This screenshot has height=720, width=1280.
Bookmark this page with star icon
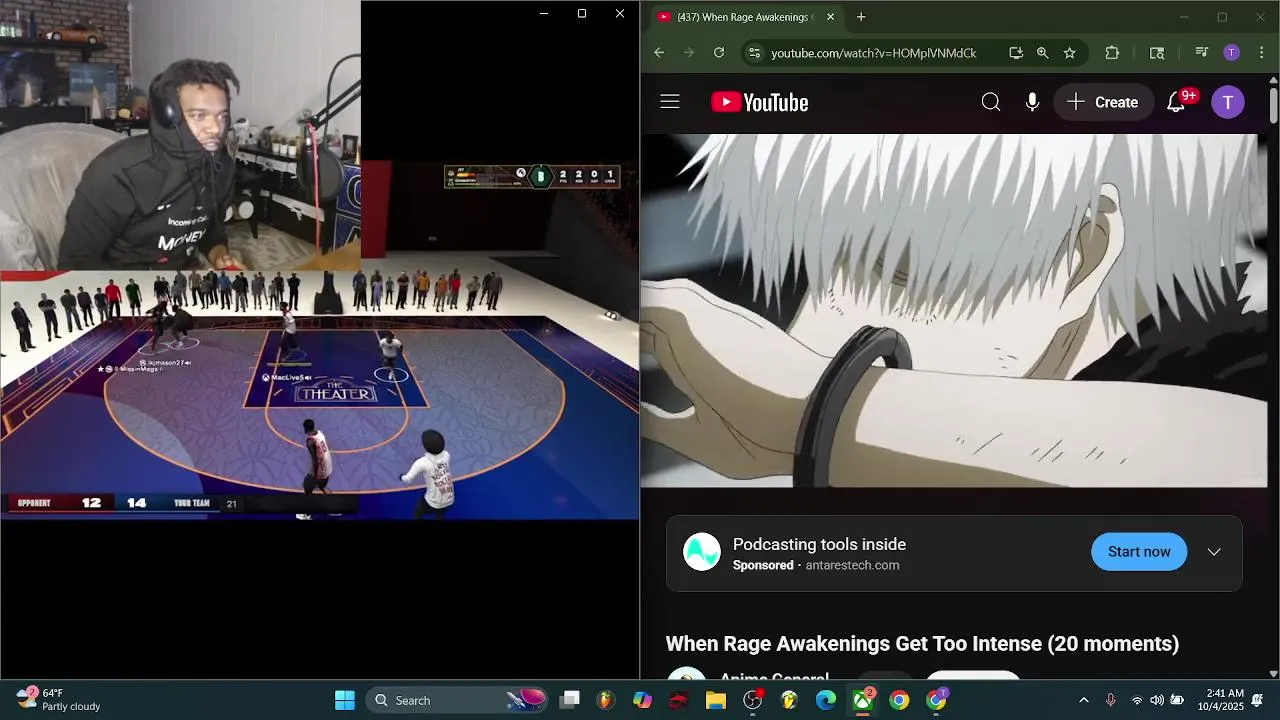tap(1070, 53)
